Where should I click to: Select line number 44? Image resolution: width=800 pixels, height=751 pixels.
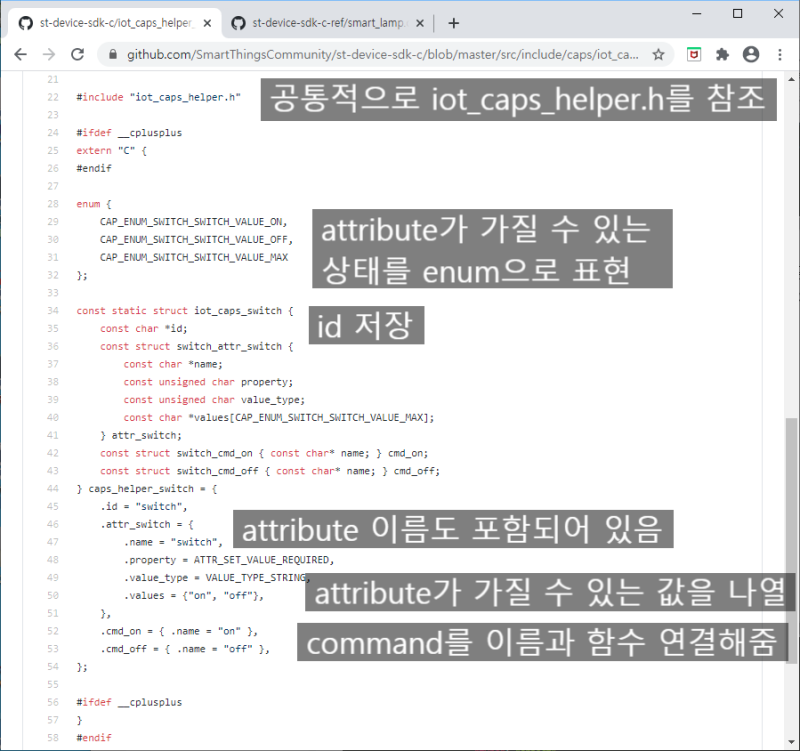[x=53, y=488]
